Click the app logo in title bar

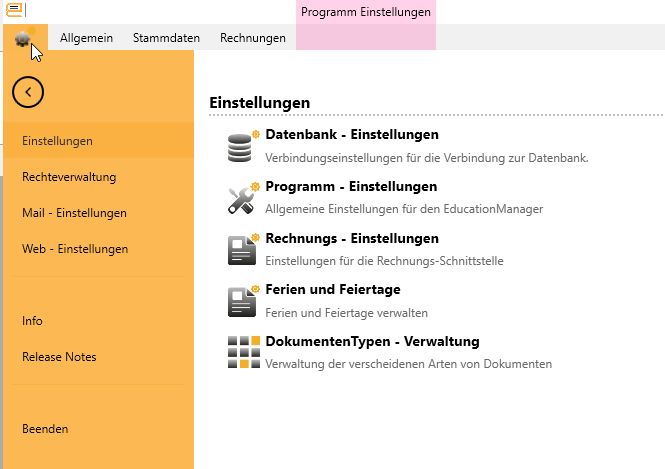tap(15, 10)
